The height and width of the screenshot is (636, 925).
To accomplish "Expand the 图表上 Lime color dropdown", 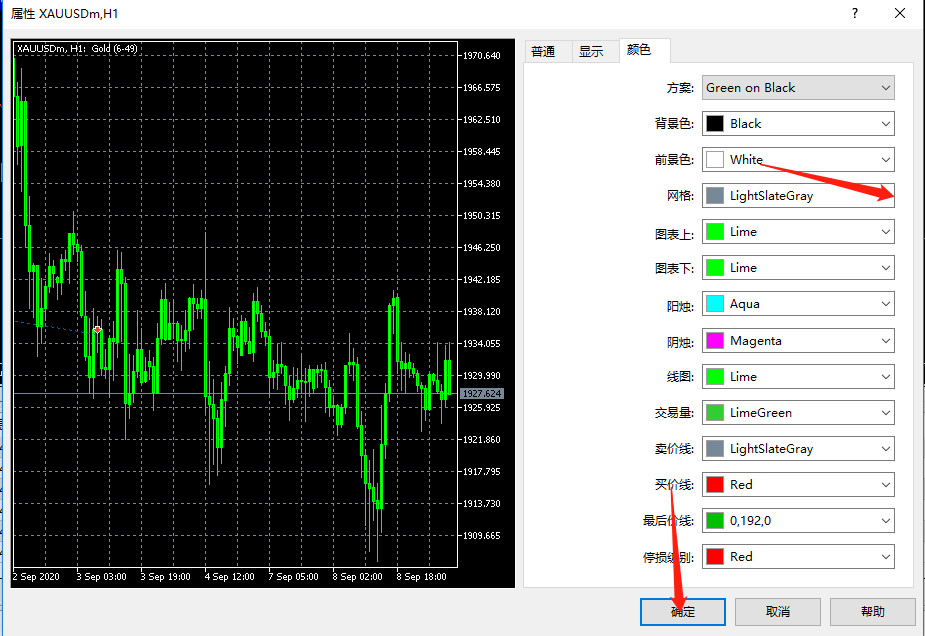I will coord(798,231).
